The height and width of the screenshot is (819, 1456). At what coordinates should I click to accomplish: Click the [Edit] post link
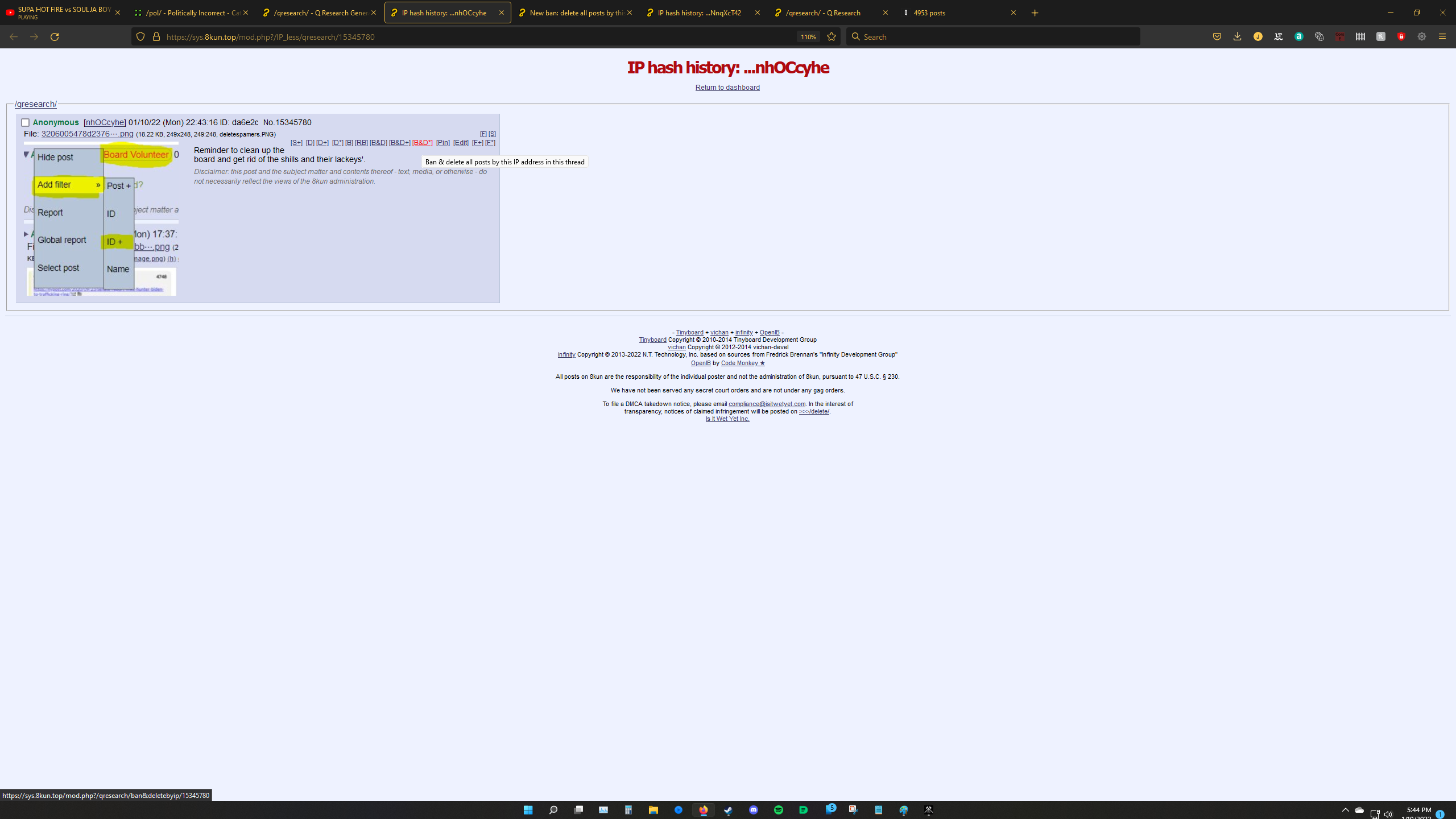click(461, 143)
